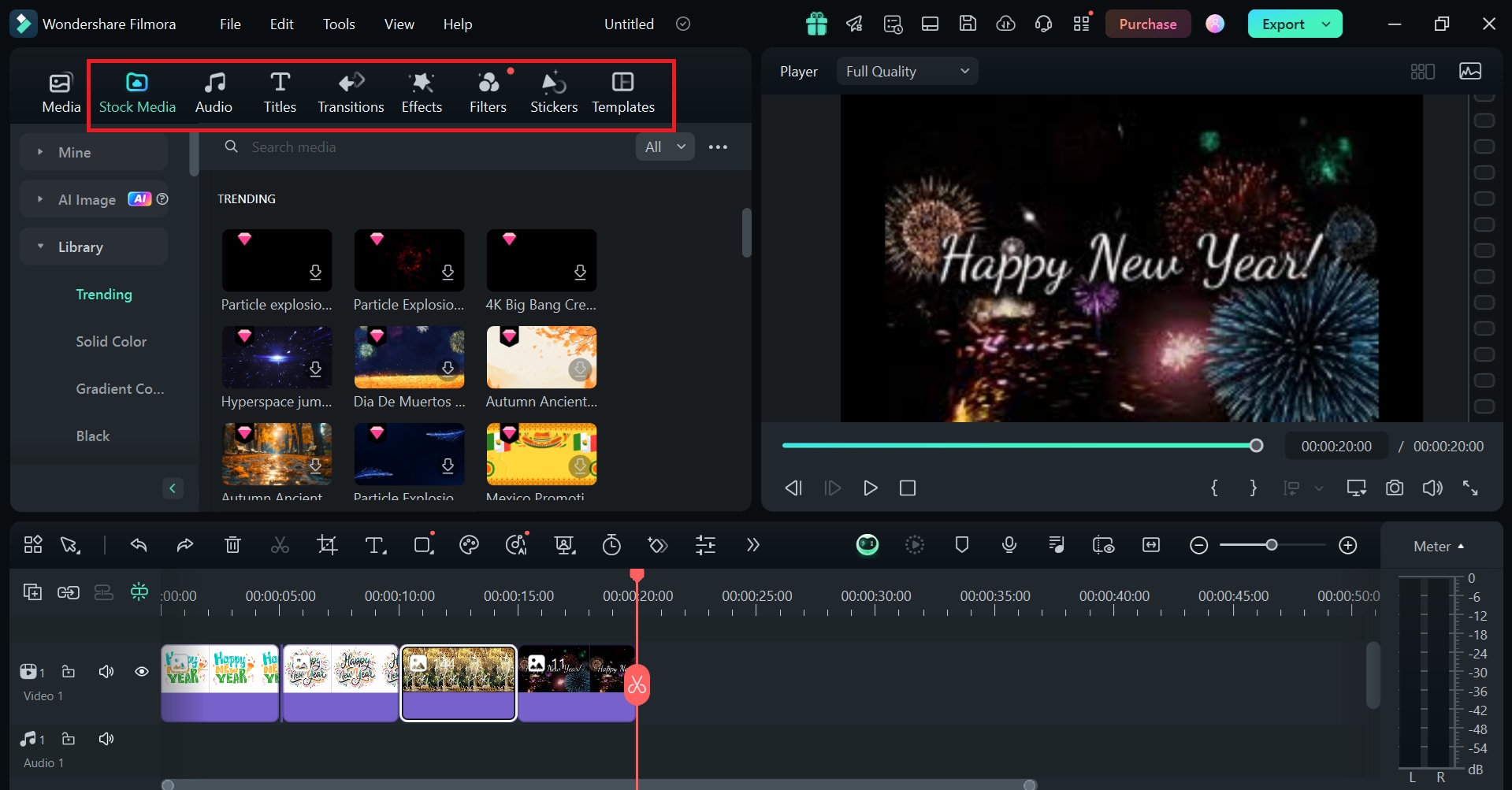
Task: Click the delete trash icon
Action: 232,545
